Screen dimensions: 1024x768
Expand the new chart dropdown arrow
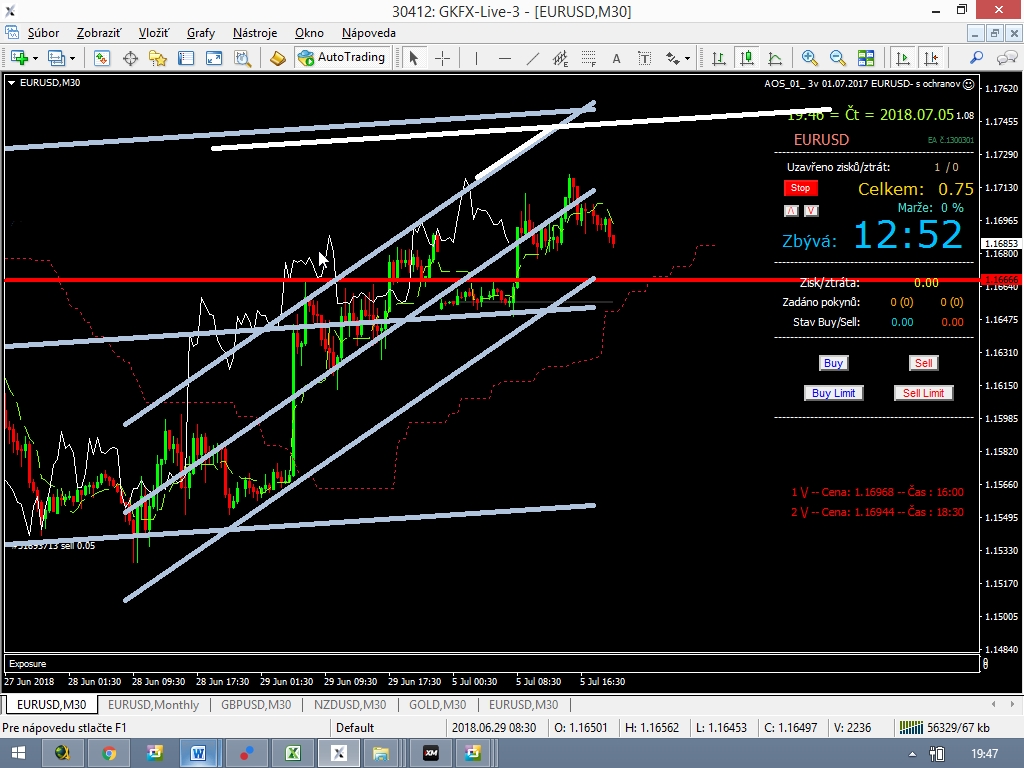click(35, 58)
